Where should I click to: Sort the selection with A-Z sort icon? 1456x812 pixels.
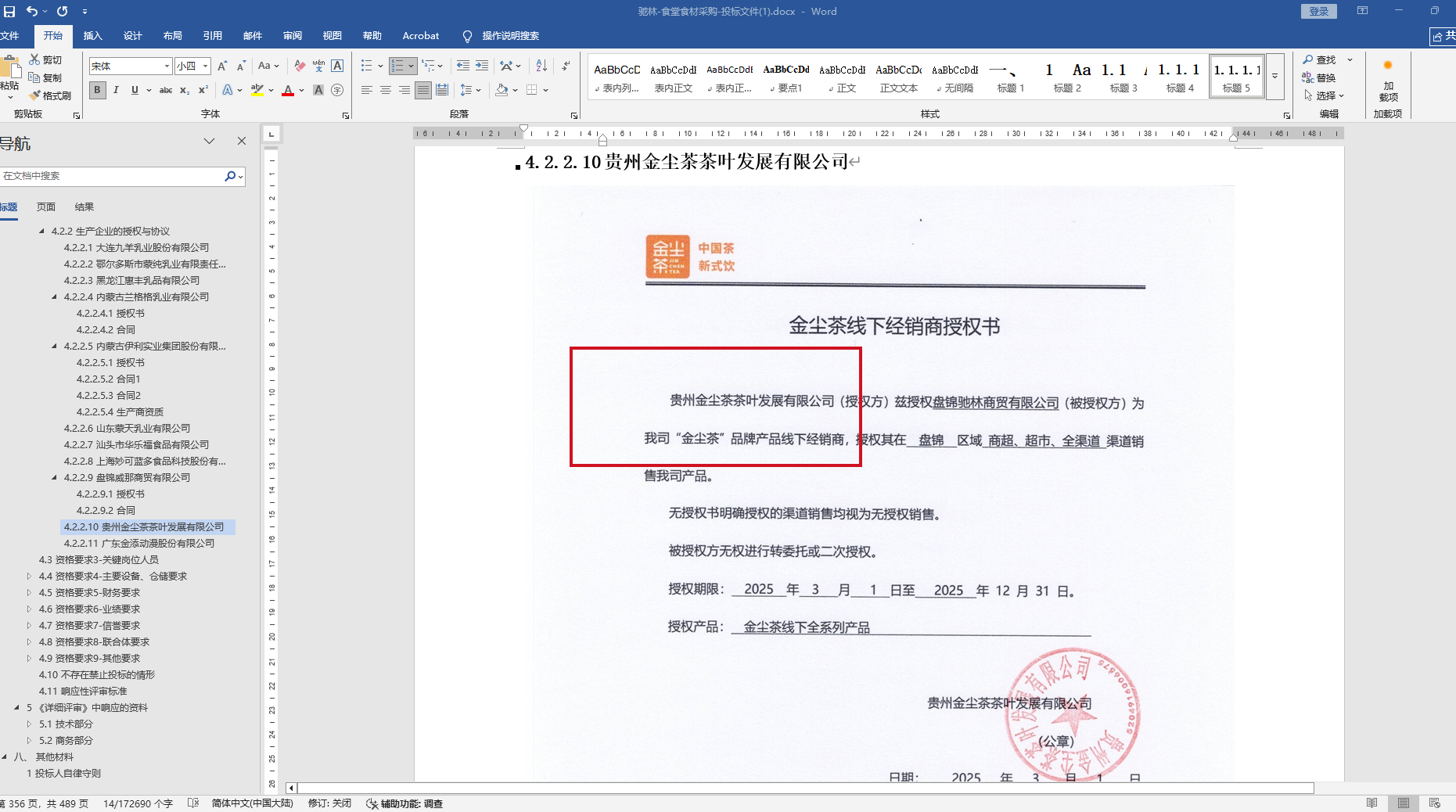coord(541,66)
